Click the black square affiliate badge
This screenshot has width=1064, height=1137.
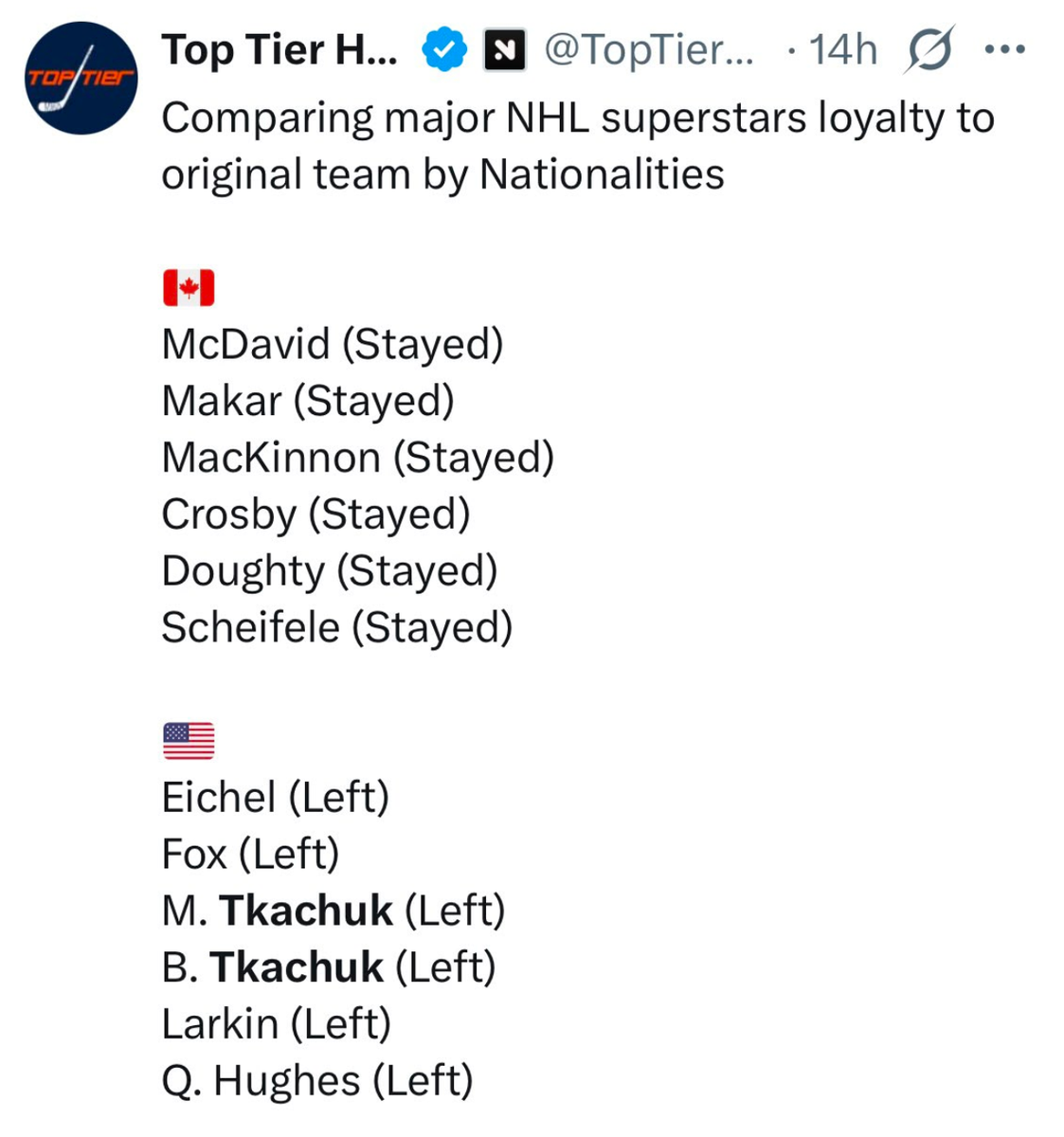coord(505,50)
